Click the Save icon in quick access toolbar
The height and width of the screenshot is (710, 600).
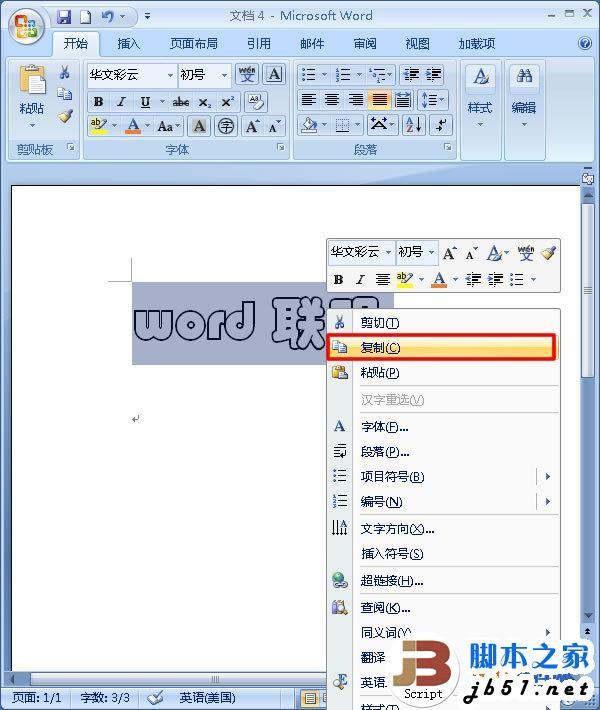click(65, 17)
